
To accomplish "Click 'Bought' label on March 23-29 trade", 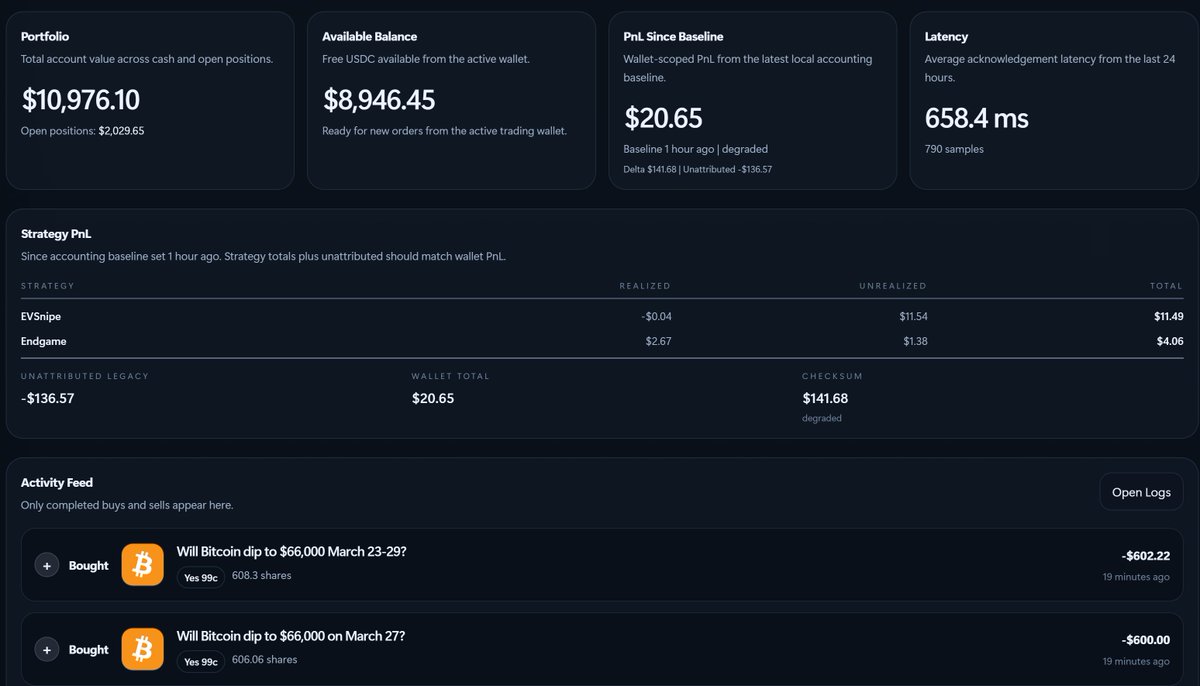I will pyautogui.click(x=89, y=565).
